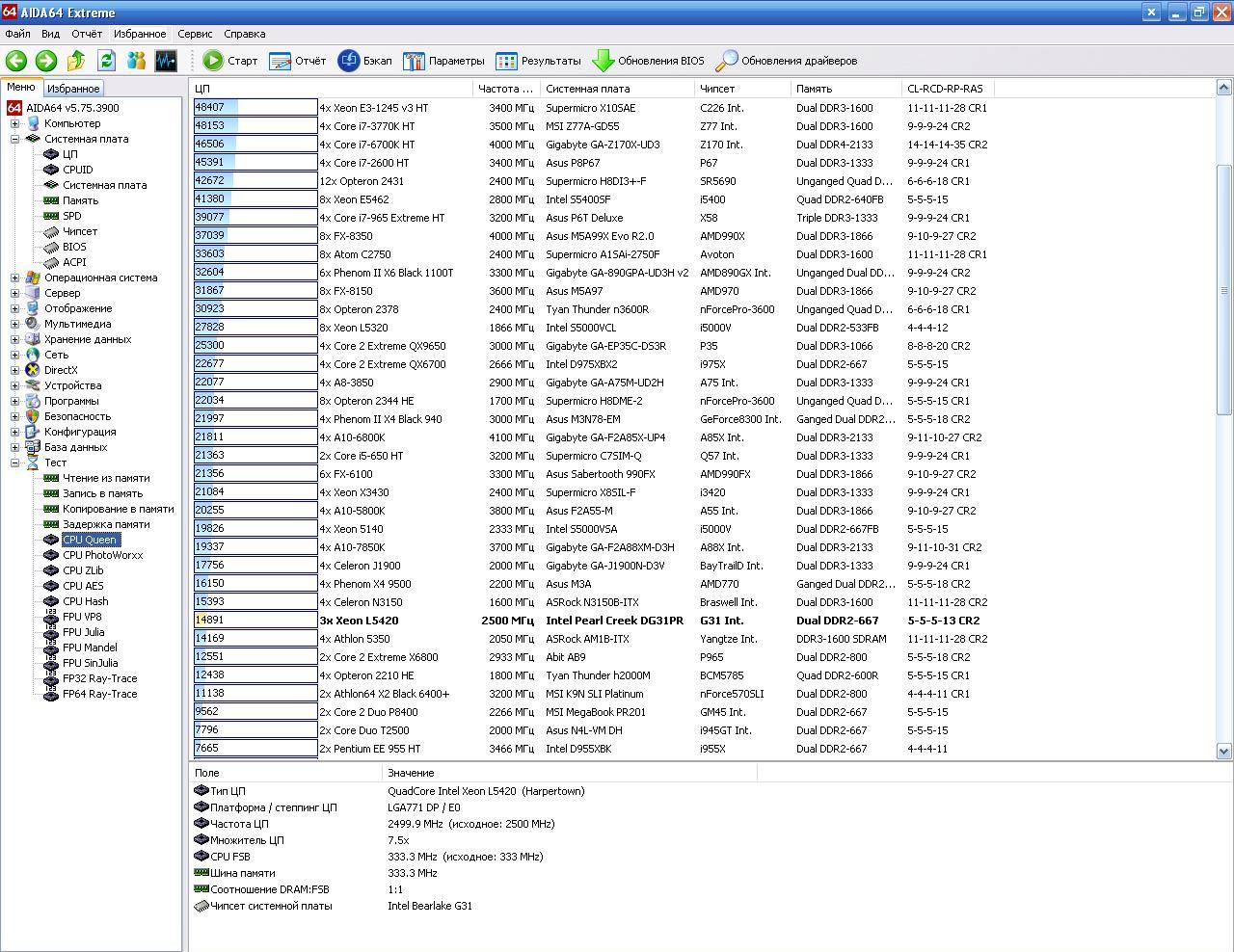Click the Up level folder icon
This screenshot has height=952, width=1234.
point(76,61)
